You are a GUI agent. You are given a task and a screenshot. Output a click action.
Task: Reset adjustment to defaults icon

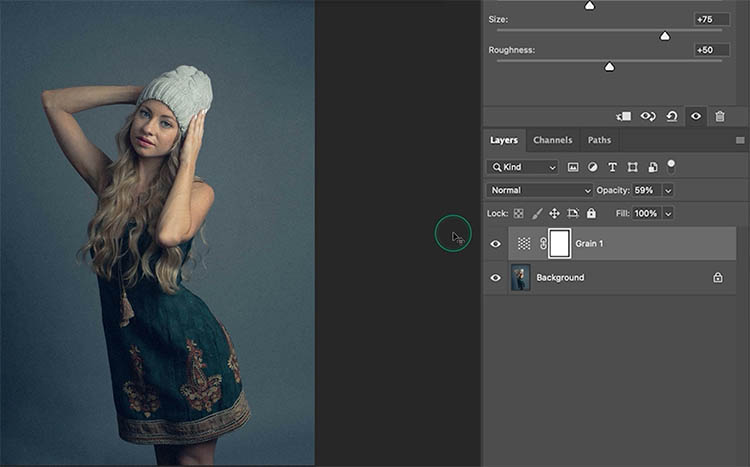pos(672,116)
